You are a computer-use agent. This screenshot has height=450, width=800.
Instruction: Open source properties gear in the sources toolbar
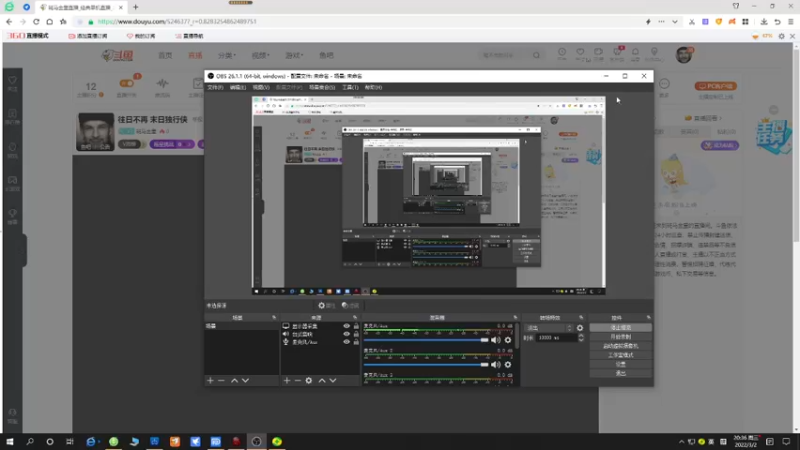point(309,381)
